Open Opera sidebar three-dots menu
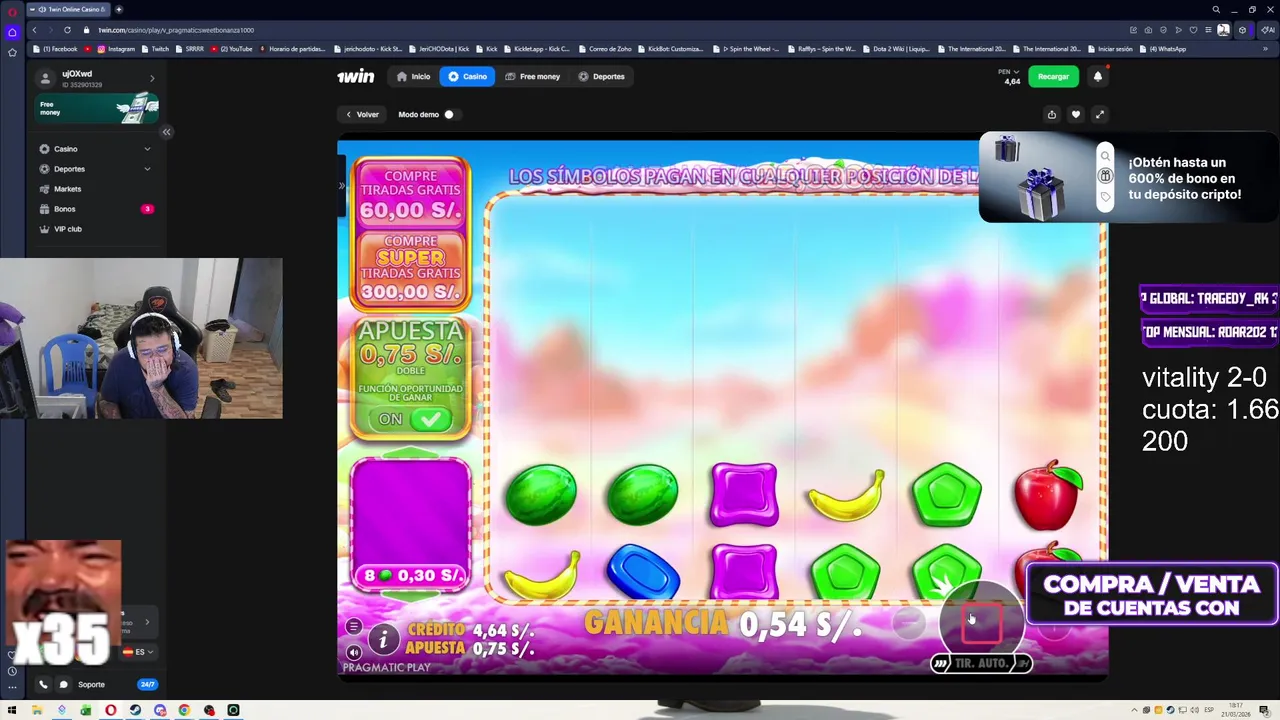Viewport: 1280px width, 720px height. (x=12, y=688)
